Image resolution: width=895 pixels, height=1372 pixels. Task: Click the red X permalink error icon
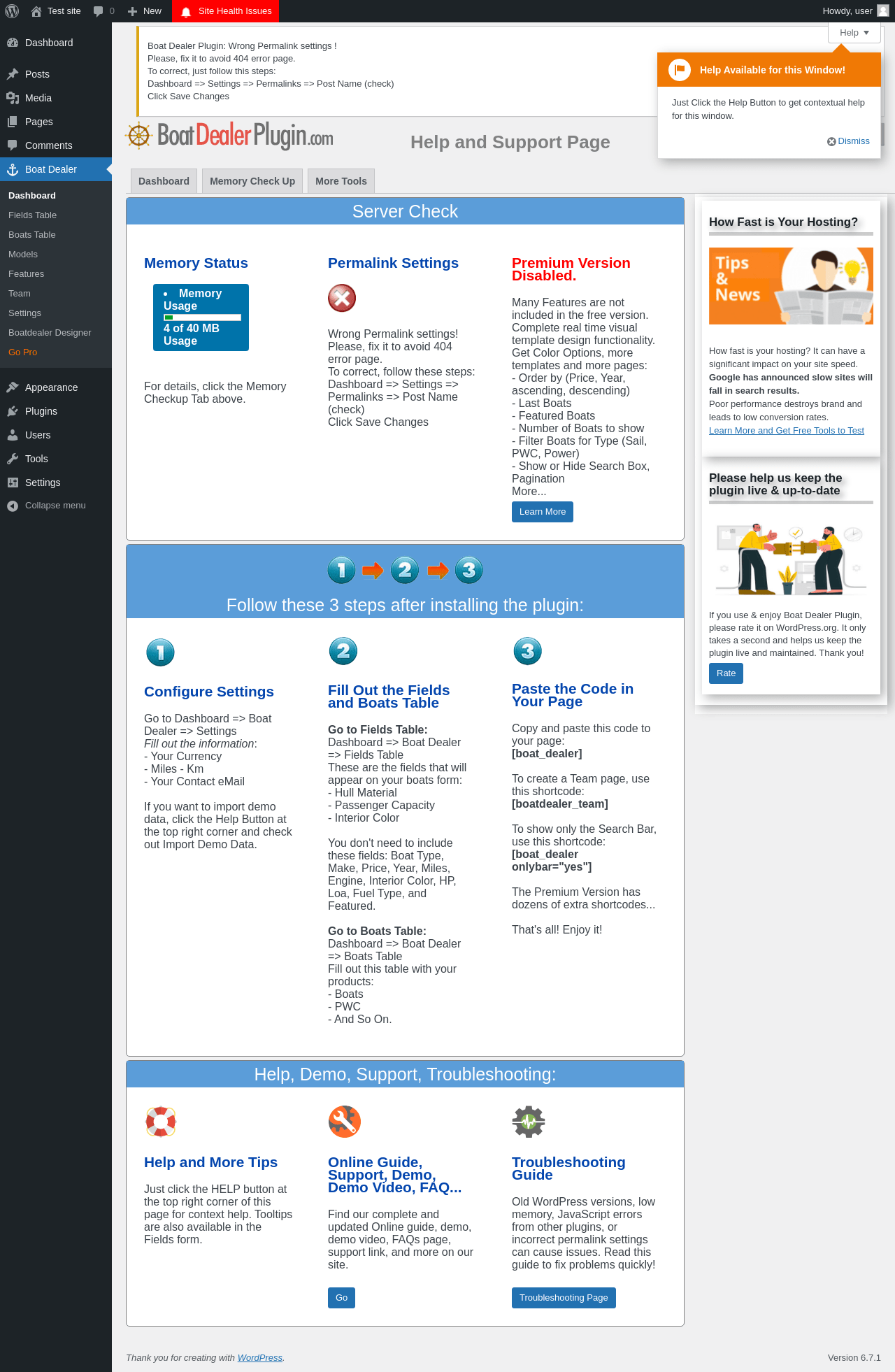tap(342, 298)
